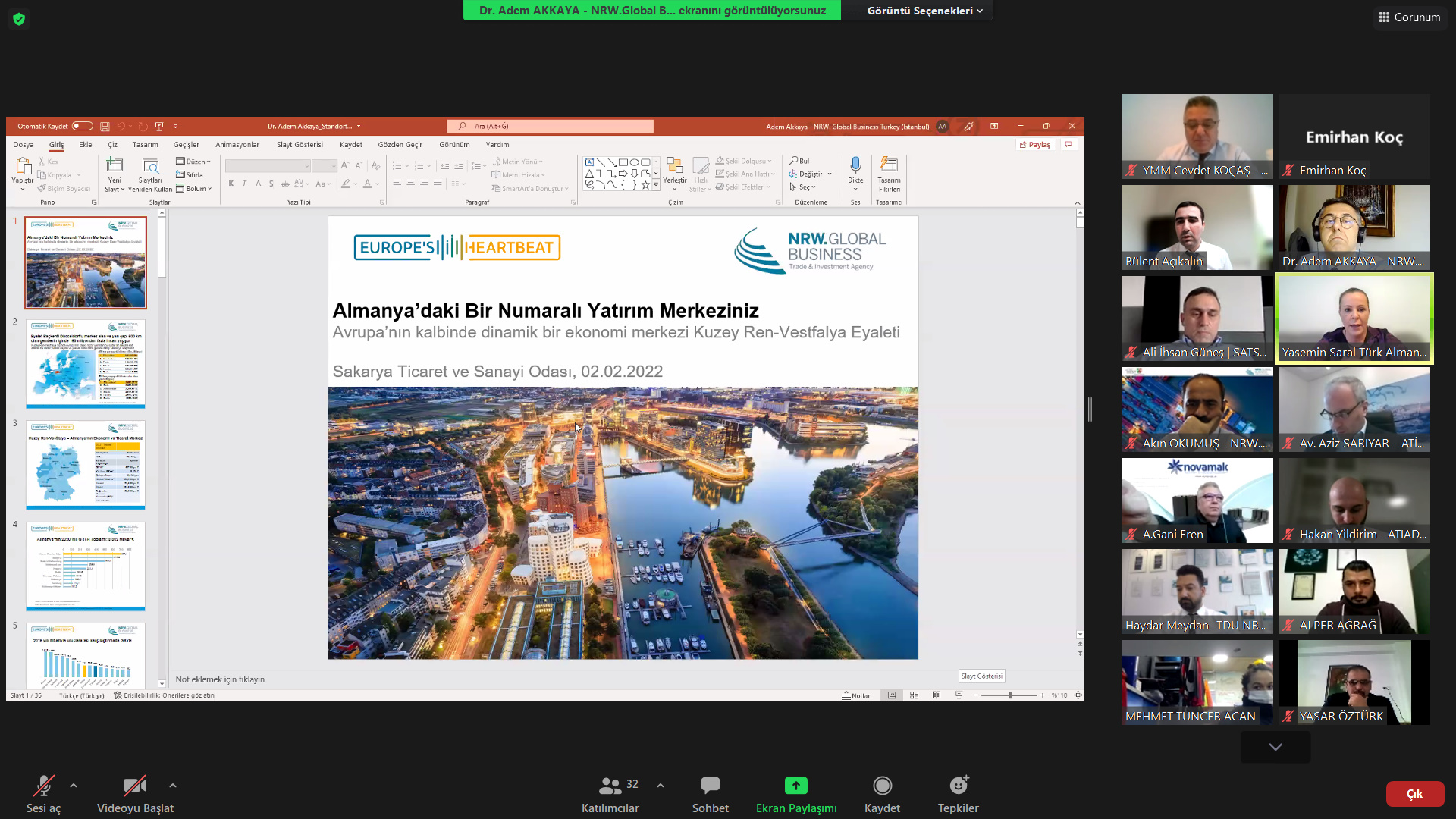This screenshot has height=819, width=1456.
Task: Open the Görünüm layout button
Action: tap(1410, 17)
